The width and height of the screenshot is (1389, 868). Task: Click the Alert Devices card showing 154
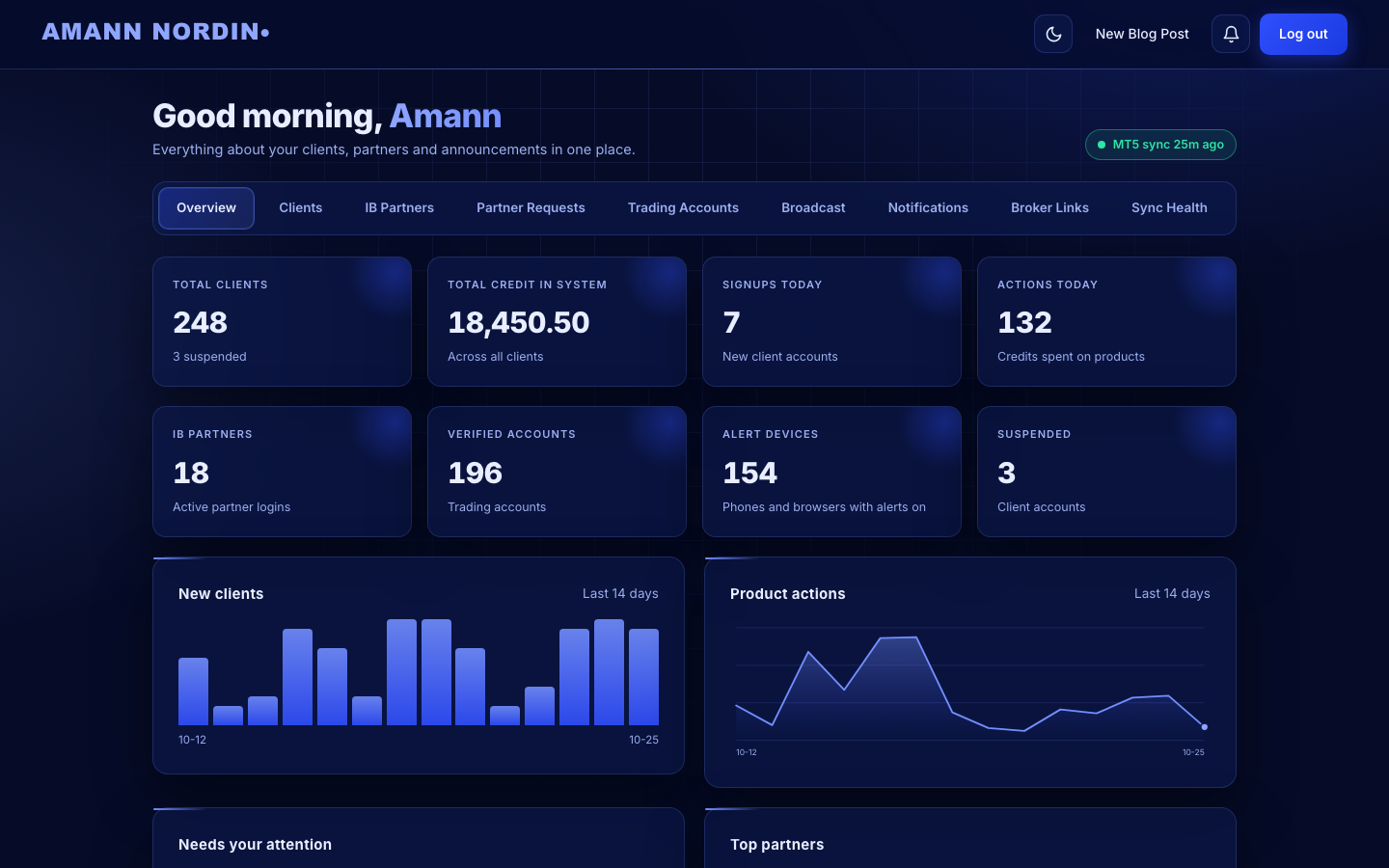(x=831, y=472)
